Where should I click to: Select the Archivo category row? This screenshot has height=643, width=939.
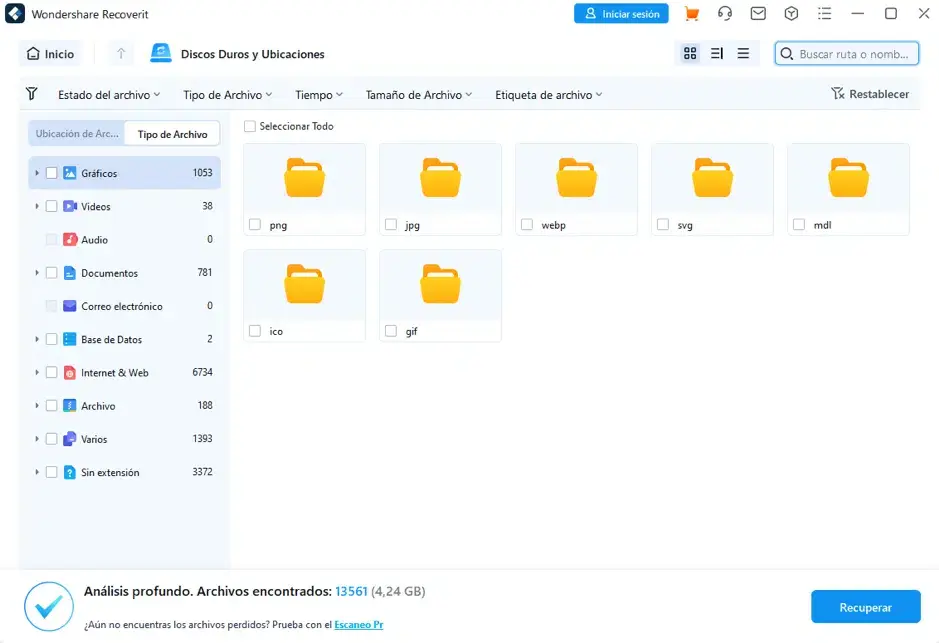[124, 406]
